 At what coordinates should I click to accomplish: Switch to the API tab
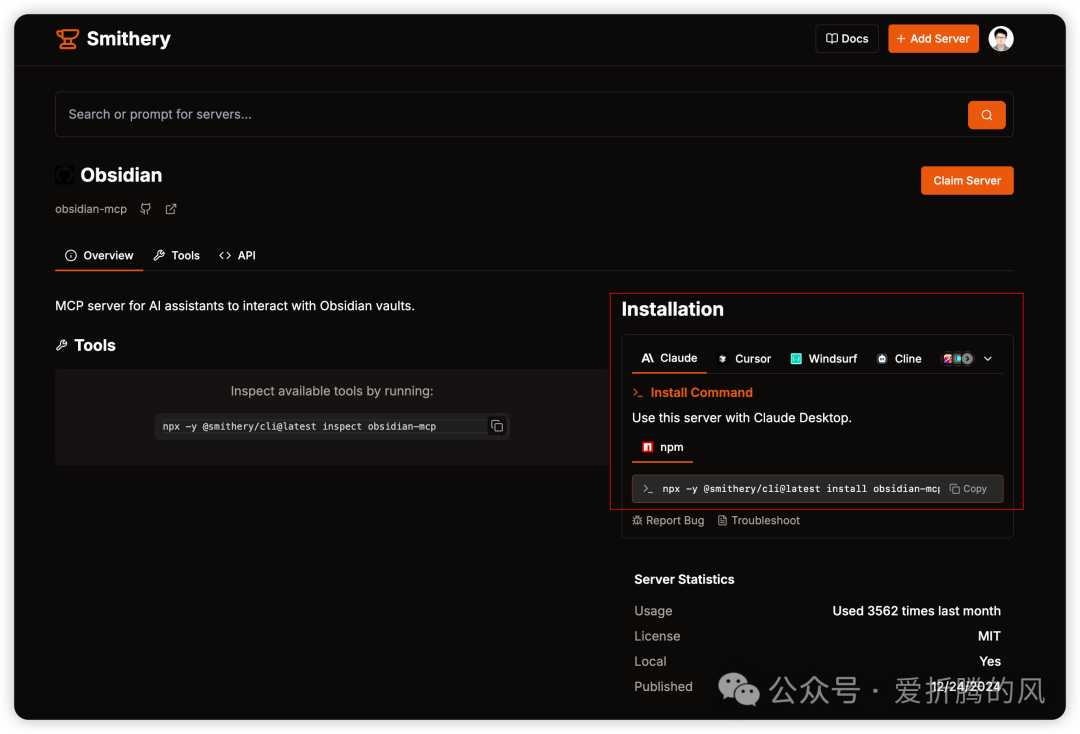[237, 256]
